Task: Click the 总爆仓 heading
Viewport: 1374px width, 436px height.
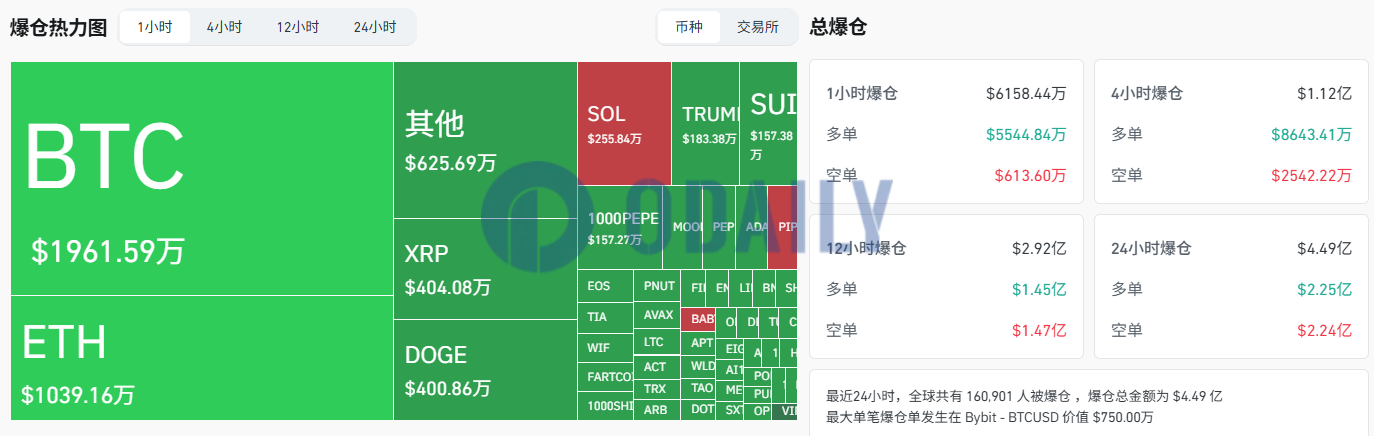Action: coord(838,28)
